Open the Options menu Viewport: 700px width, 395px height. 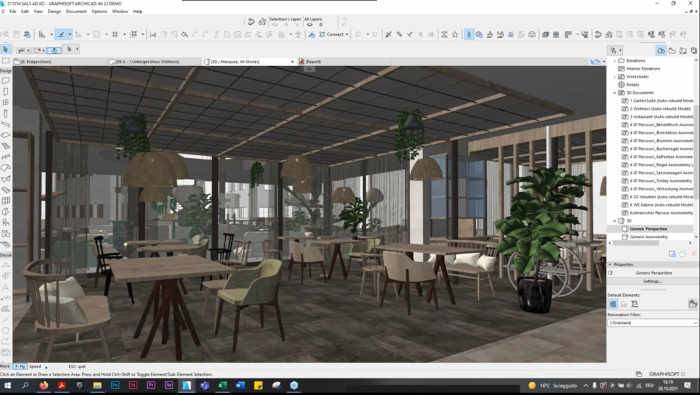[x=100, y=11]
